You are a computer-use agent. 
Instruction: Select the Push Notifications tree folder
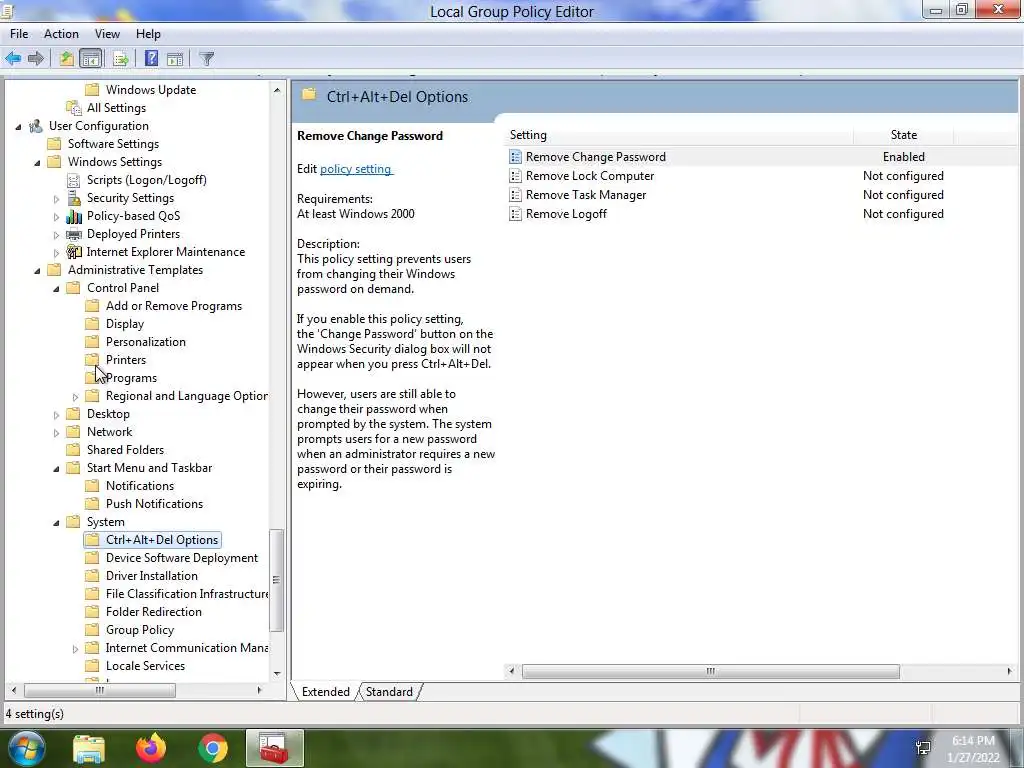pyautogui.click(x=154, y=504)
